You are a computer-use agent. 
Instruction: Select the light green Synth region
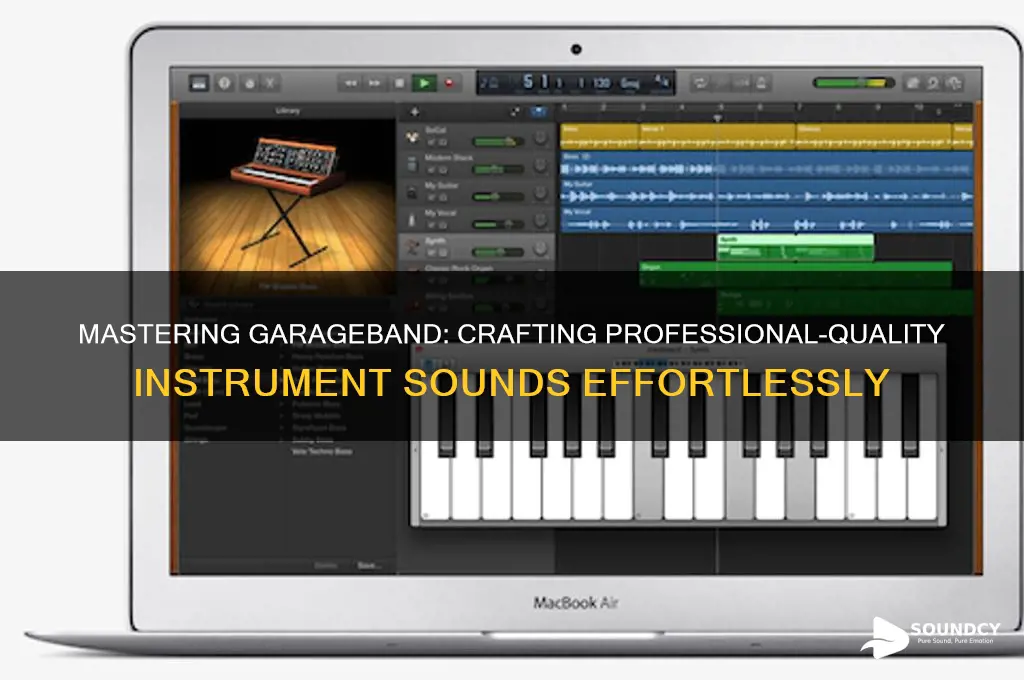tap(795, 248)
